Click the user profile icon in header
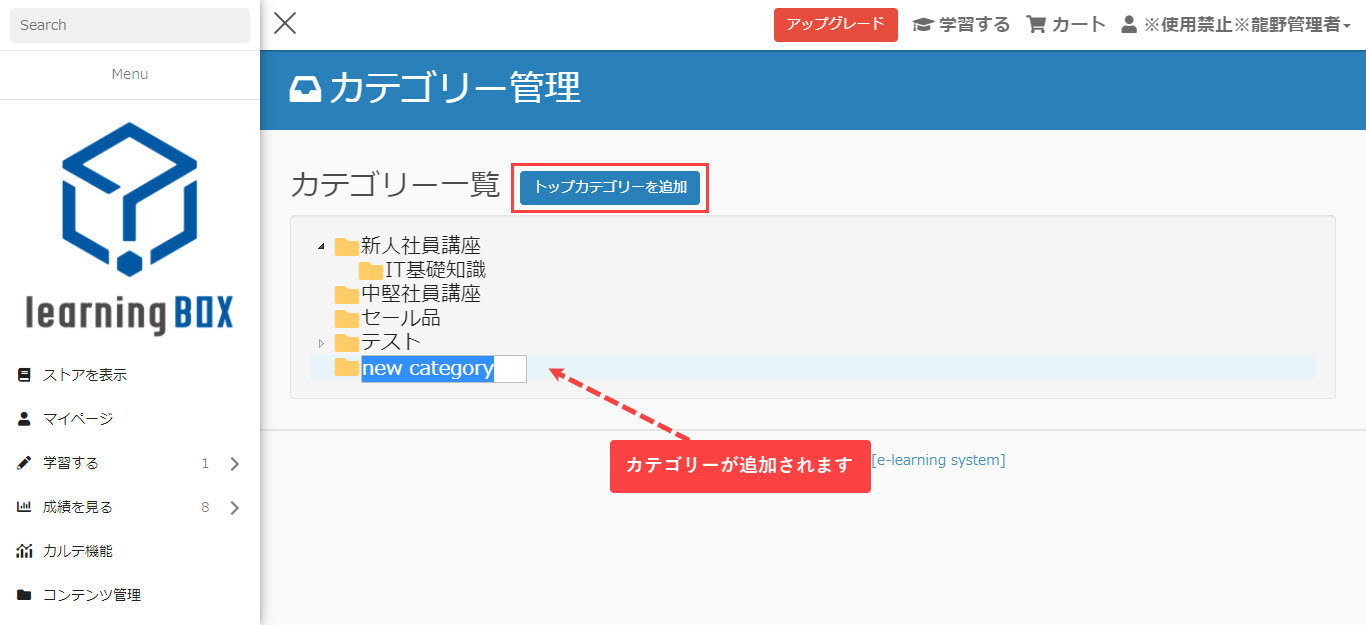Viewport: 1366px width, 625px height. tap(1129, 25)
